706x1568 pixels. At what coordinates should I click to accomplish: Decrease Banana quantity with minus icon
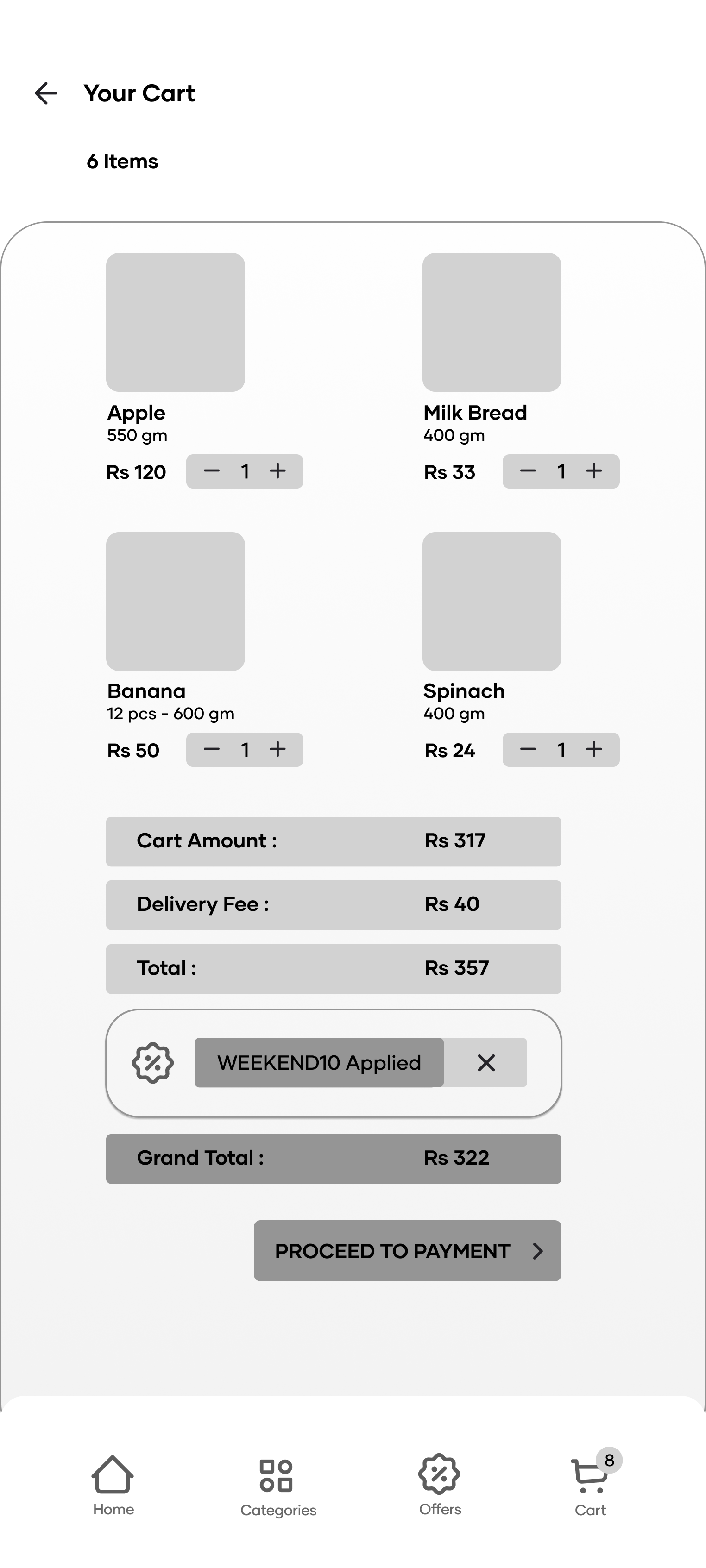(211, 749)
